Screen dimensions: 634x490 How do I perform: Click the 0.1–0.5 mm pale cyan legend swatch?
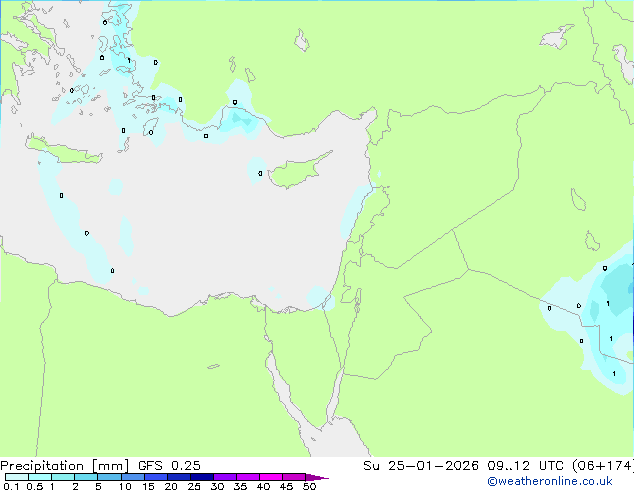click(x=17, y=477)
